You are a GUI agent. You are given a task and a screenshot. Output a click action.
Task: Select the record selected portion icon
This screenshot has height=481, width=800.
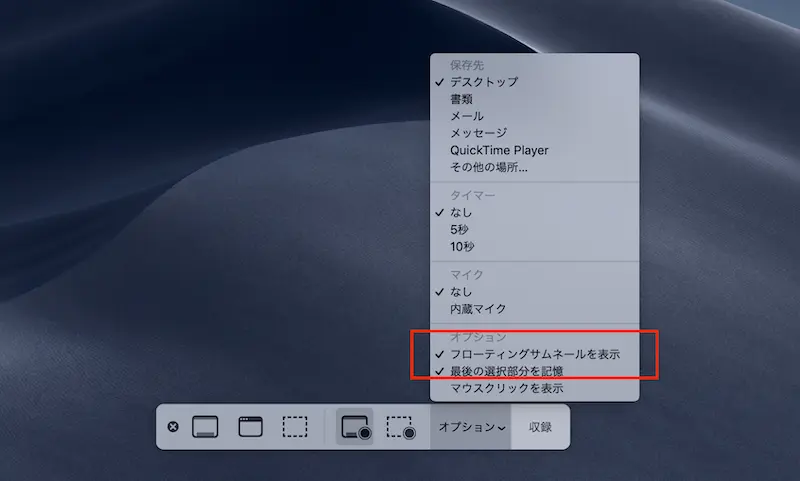401,427
